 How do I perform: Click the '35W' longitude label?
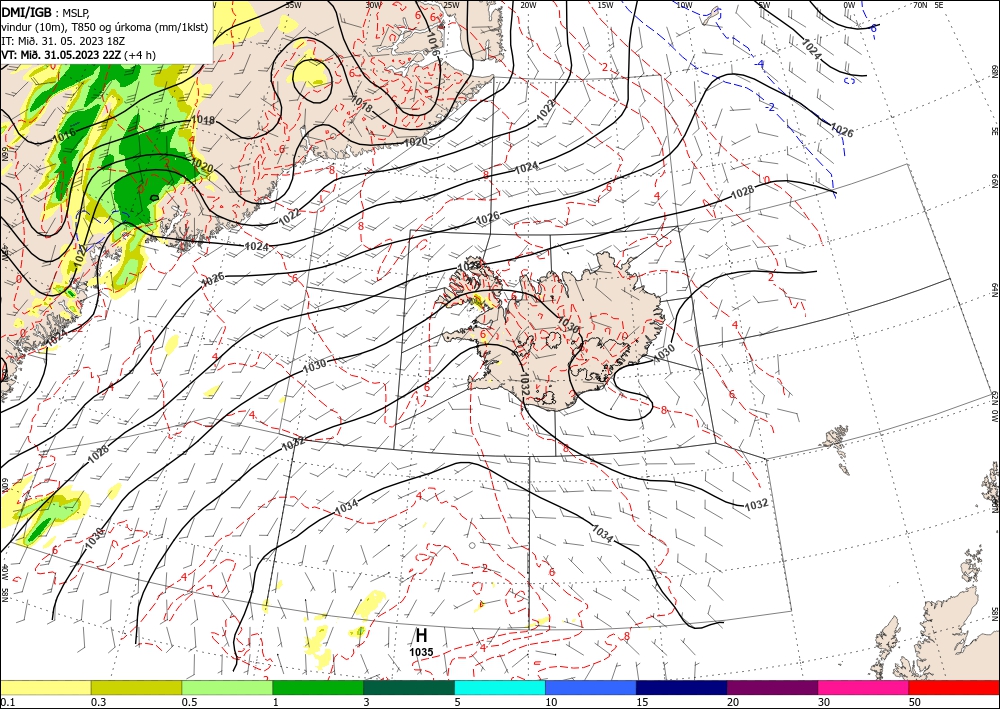(293, 4)
